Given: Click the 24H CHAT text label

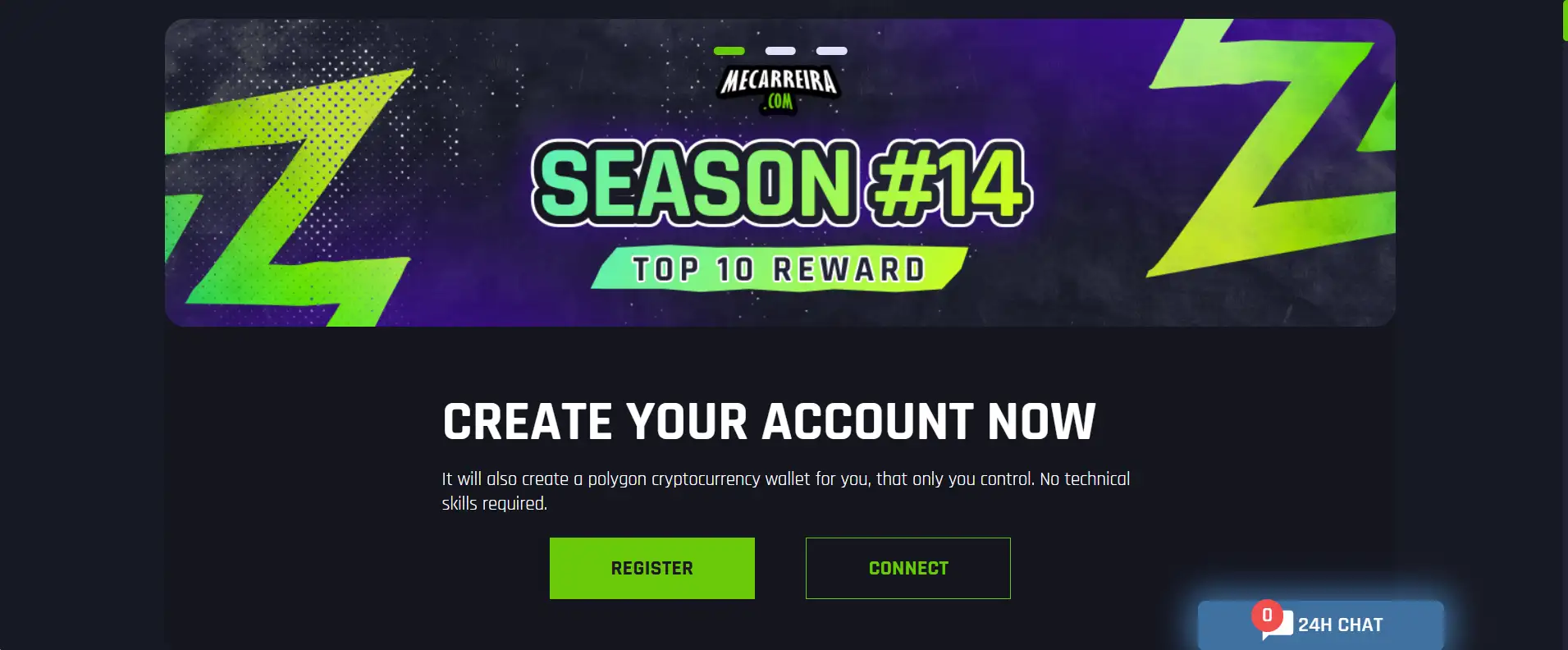Looking at the screenshot, I should 1341,625.
